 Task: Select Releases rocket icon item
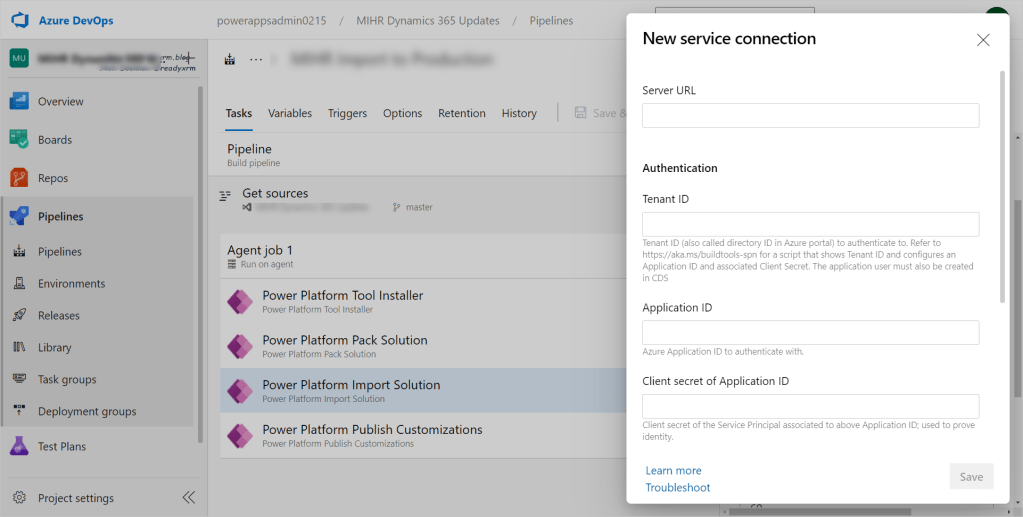pyautogui.click(x=58, y=315)
